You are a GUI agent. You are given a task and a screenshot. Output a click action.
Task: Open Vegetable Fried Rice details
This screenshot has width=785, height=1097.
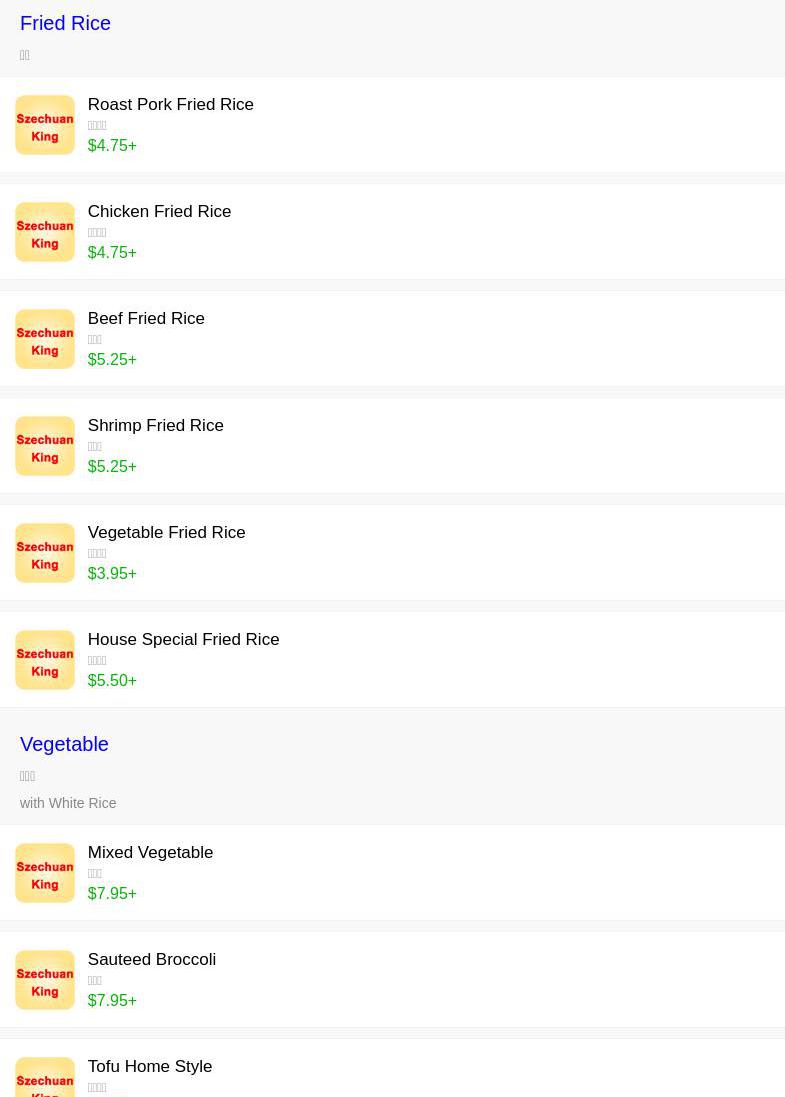(166, 532)
